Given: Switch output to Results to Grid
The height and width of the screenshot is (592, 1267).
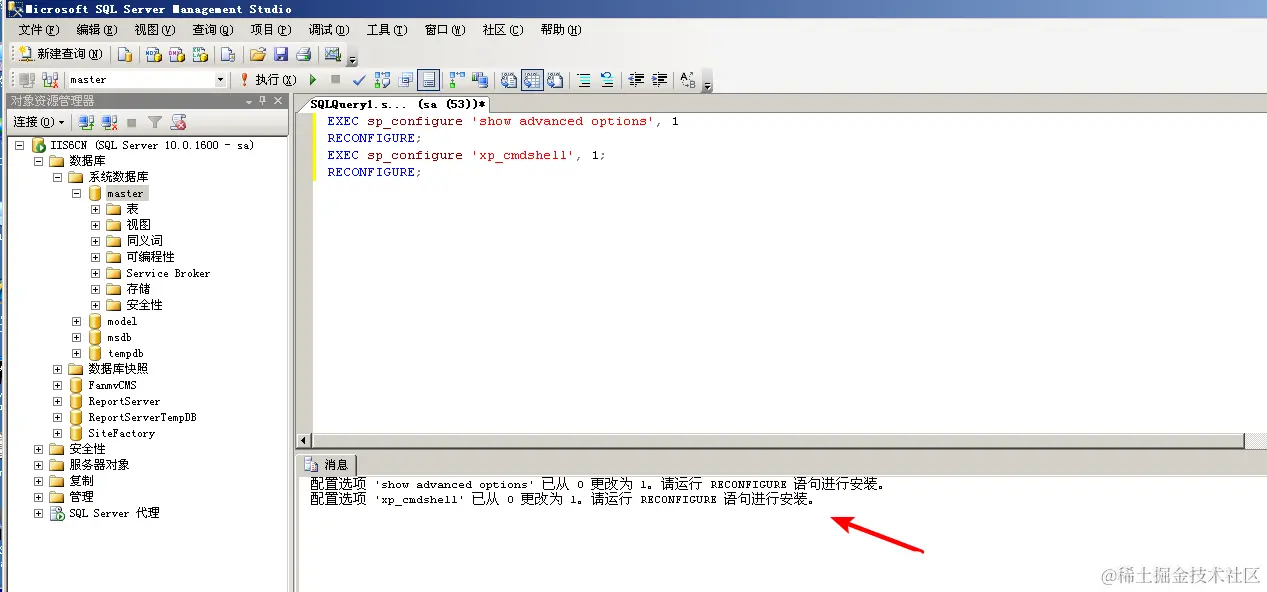Looking at the screenshot, I should [532, 79].
